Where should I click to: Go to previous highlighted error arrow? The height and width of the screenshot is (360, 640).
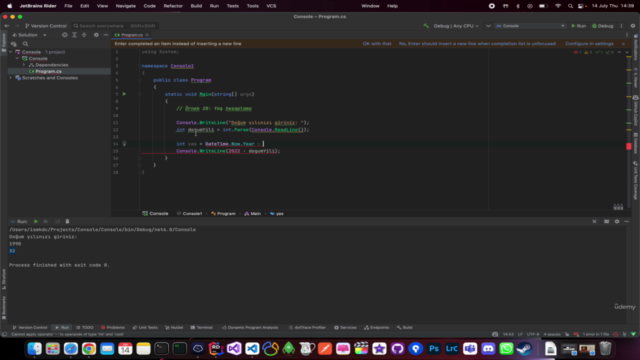point(619,52)
